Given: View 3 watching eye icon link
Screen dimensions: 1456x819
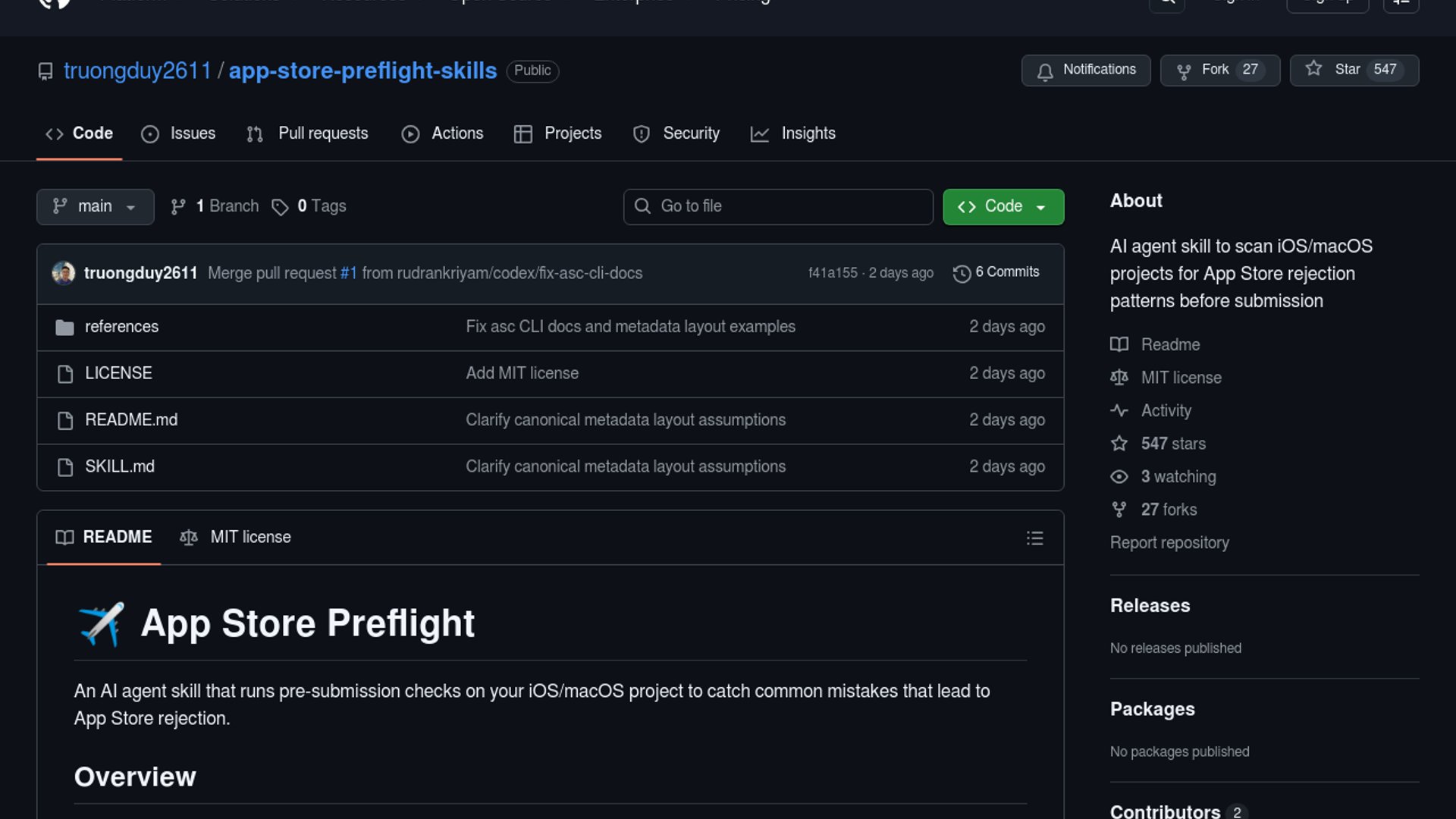Looking at the screenshot, I should (1119, 477).
